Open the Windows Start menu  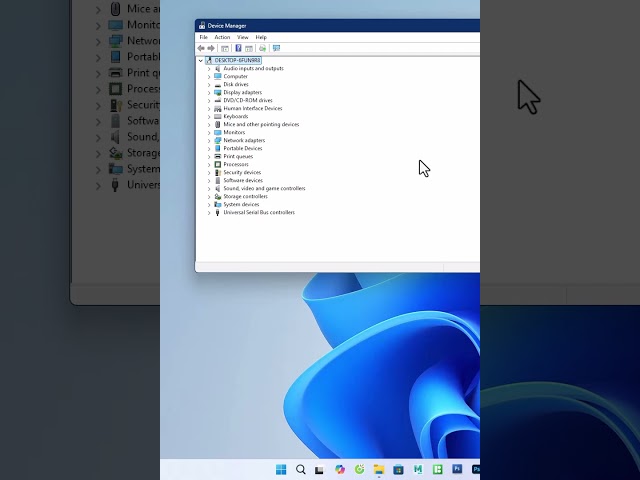point(281,469)
